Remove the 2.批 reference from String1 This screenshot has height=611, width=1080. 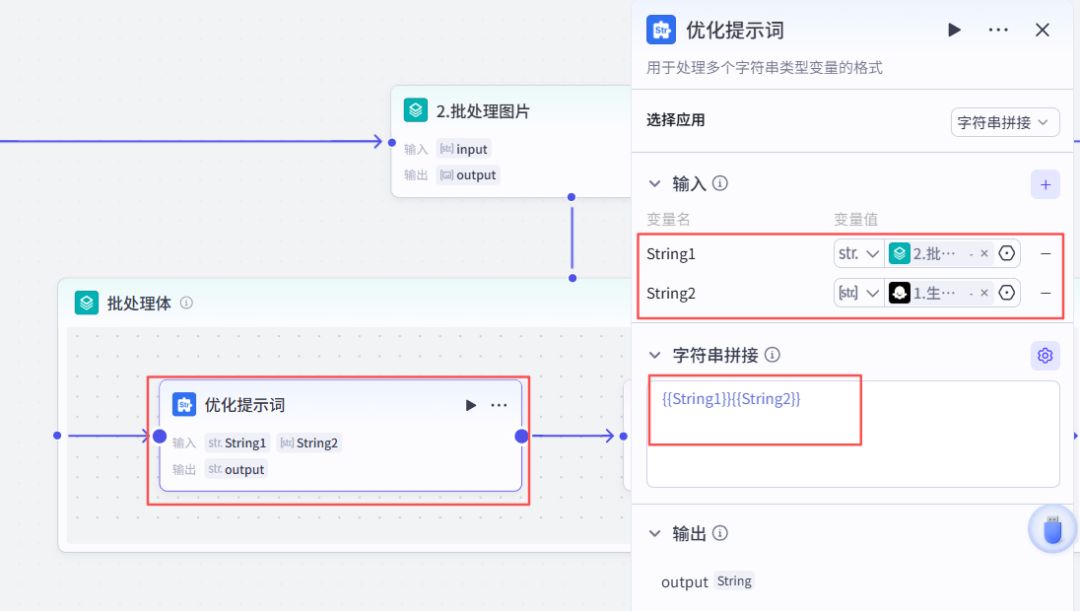tap(985, 253)
